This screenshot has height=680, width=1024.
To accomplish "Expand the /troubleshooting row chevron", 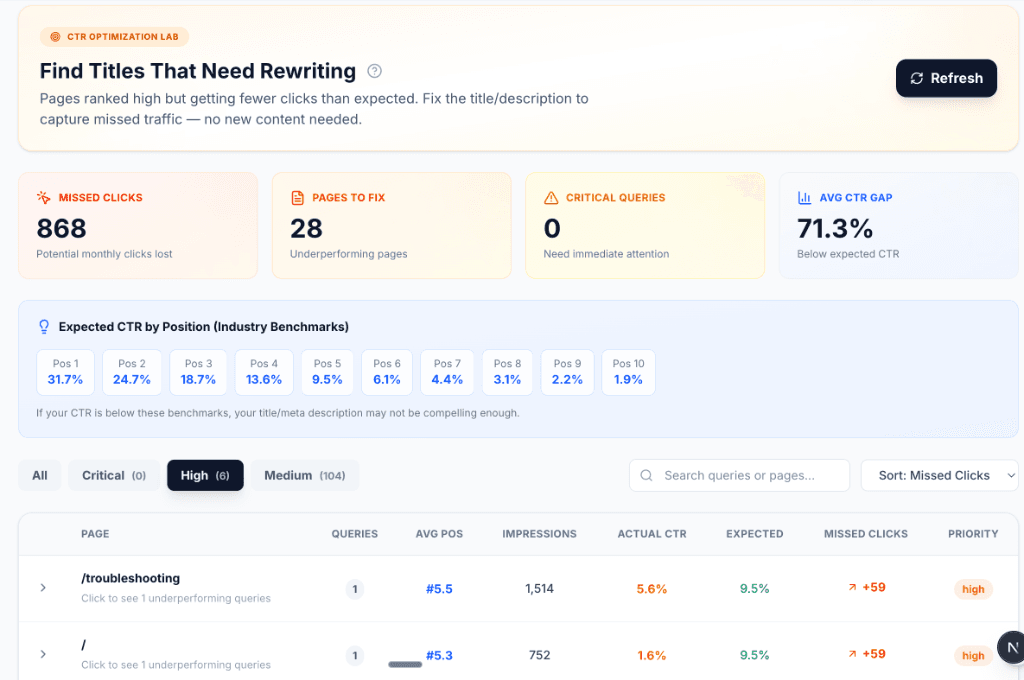I will [x=43, y=588].
